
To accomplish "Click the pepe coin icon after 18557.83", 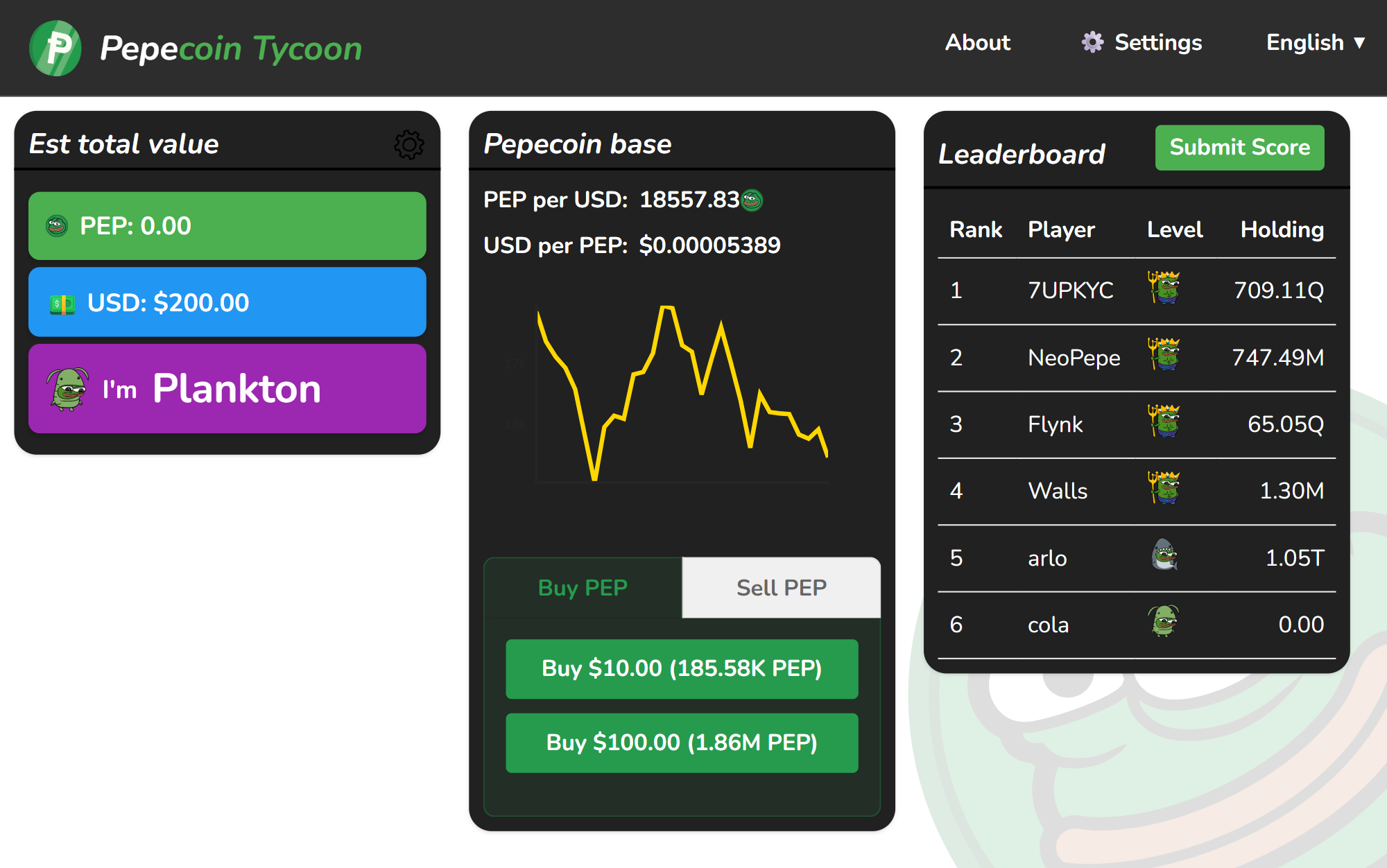I will point(752,200).
